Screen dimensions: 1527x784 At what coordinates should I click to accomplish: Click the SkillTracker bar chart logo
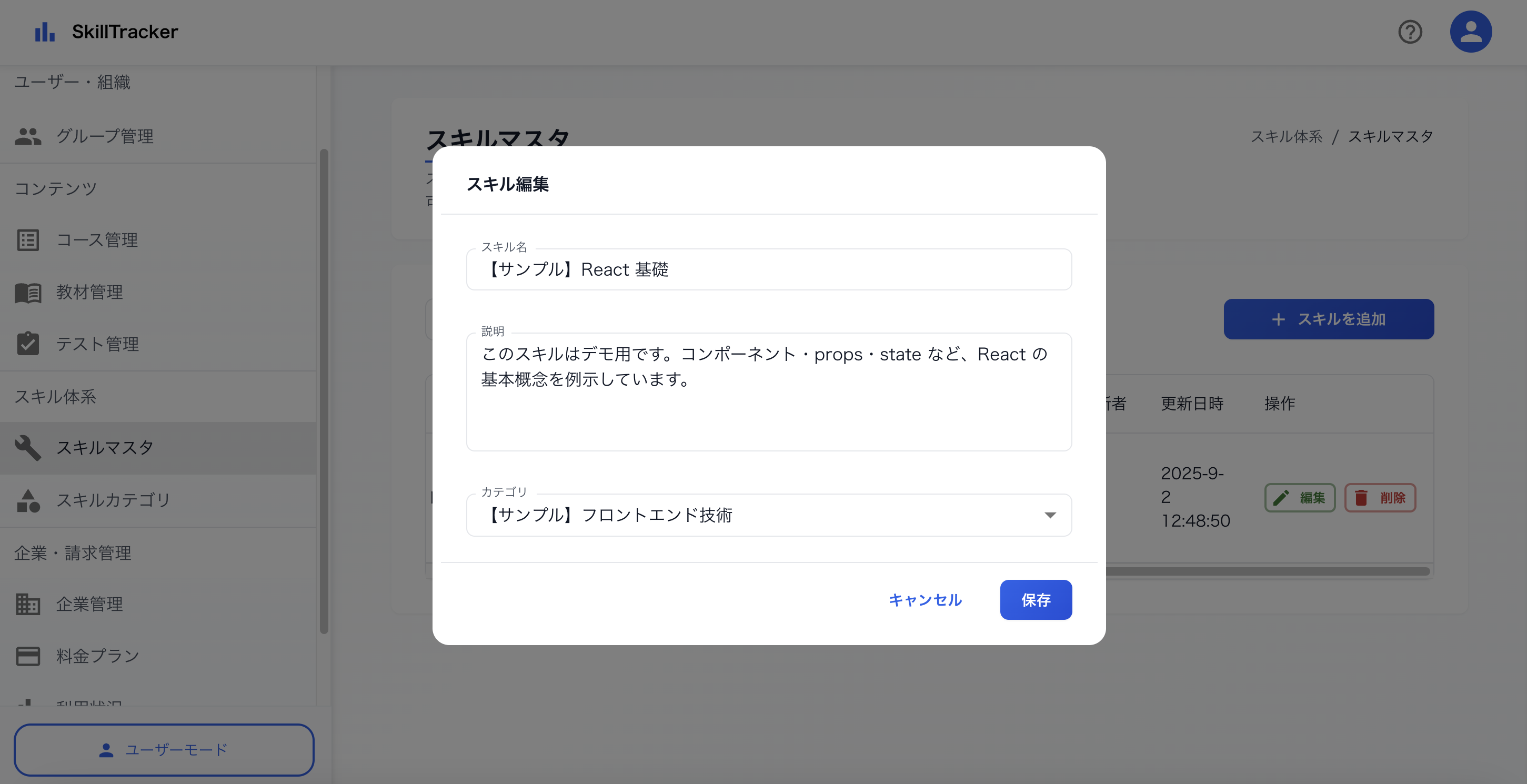[44, 32]
